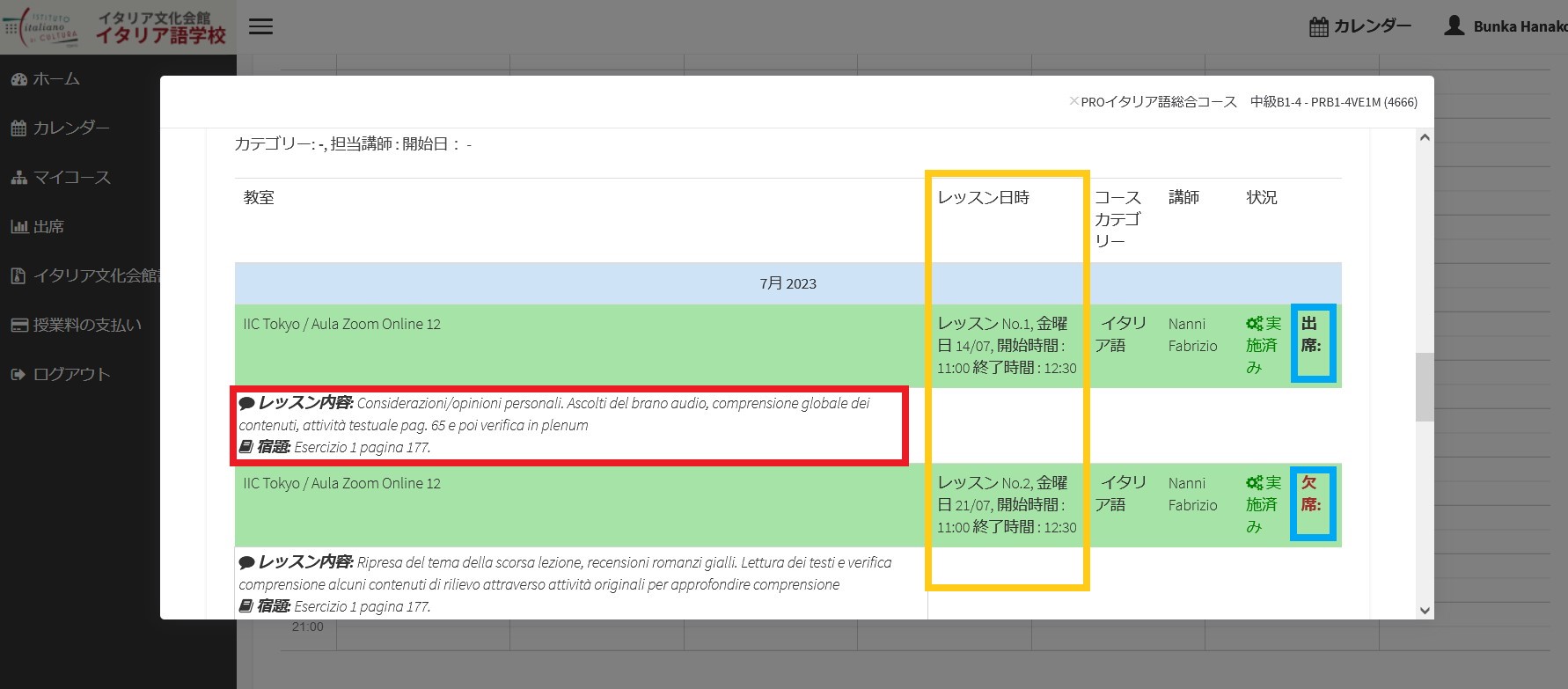Click the ログアウト sign-out icon
Viewport: 1568px width, 689px height.
coord(19,375)
